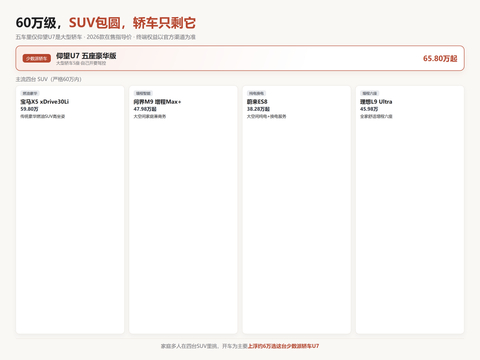The image size is (480, 360).
Task: Click the "47.98万起" price
Action: coord(145,109)
